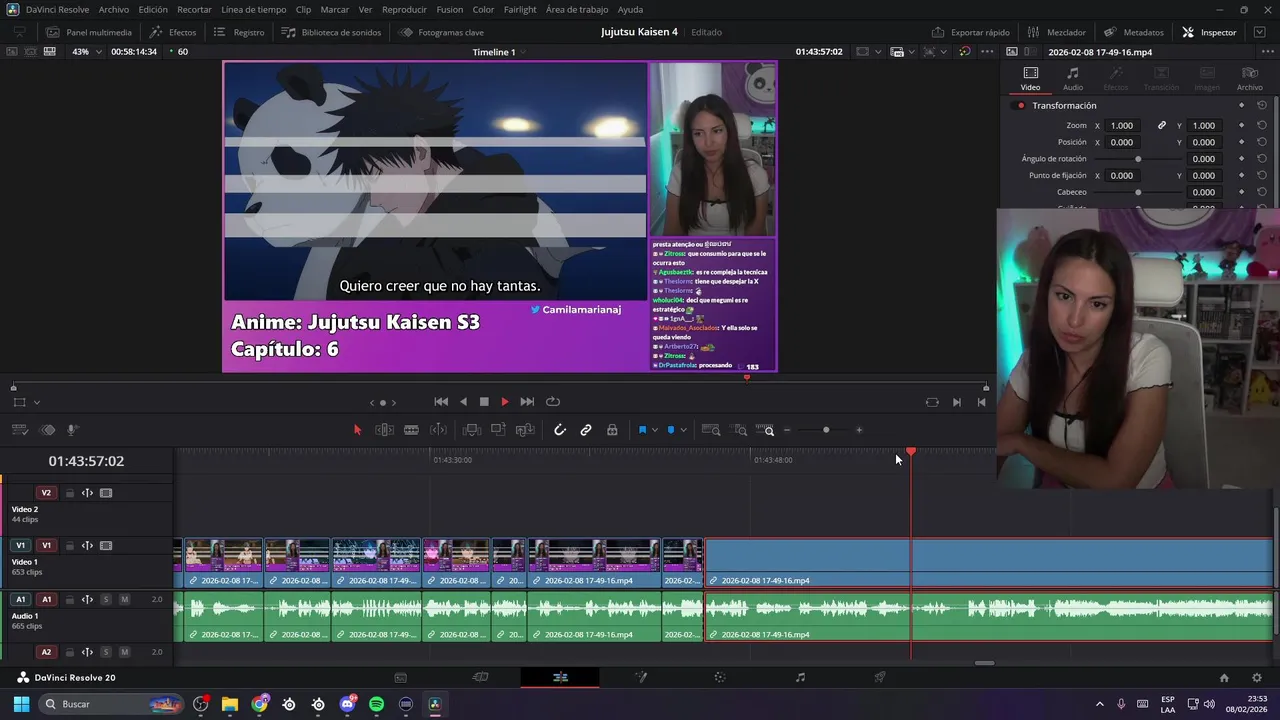Activate the Trim edit mode tool
The height and width of the screenshot is (720, 1280).
pos(384,430)
